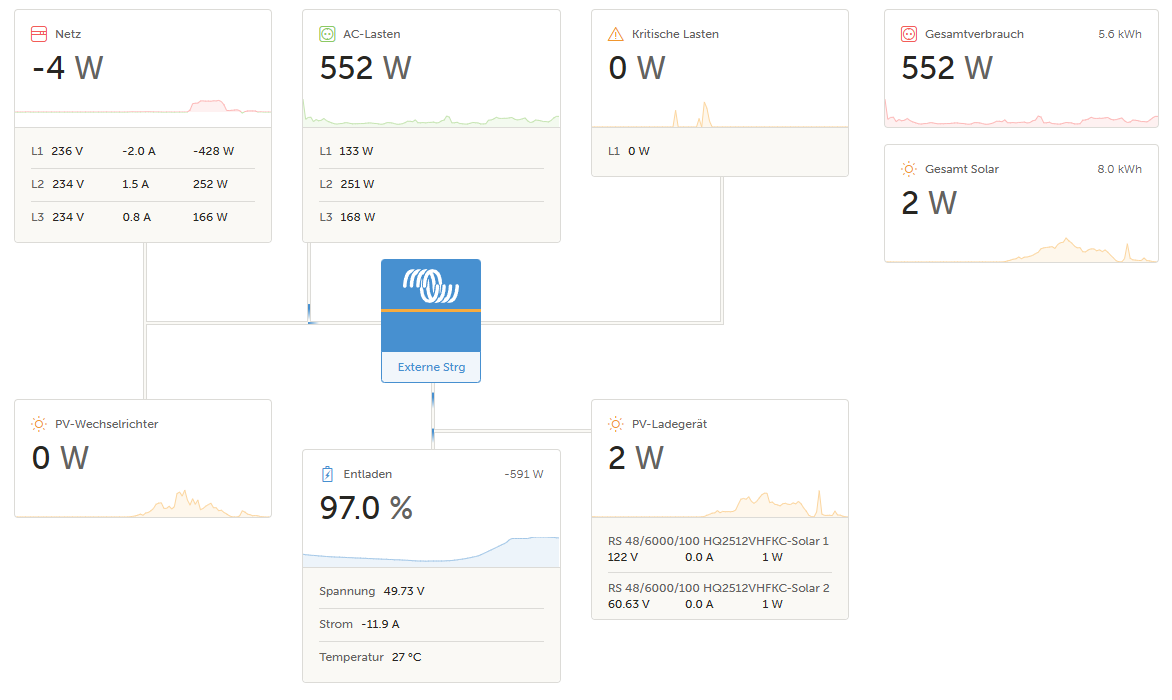
Task: Click the 60.63 V Solar 2 voltage
Action: coord(629,604)
